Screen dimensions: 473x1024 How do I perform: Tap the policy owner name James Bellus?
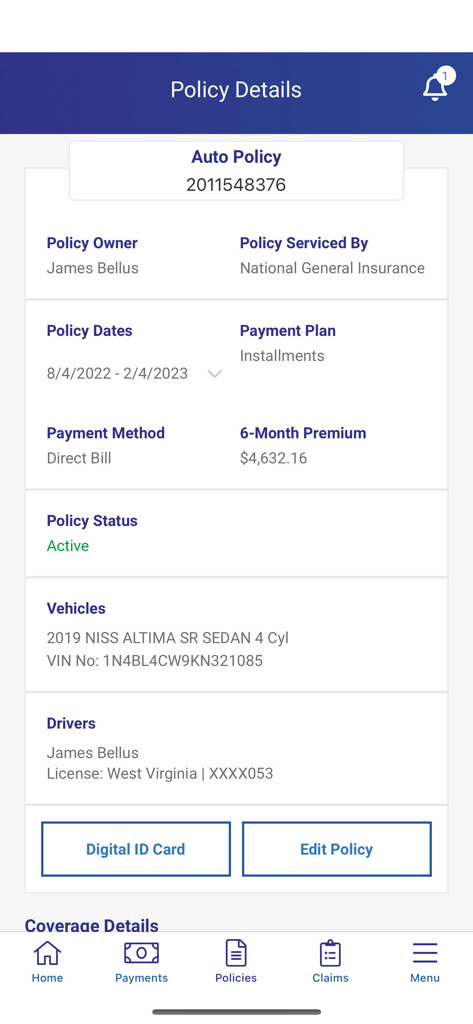pyautogui.click(x=93, y=268)
